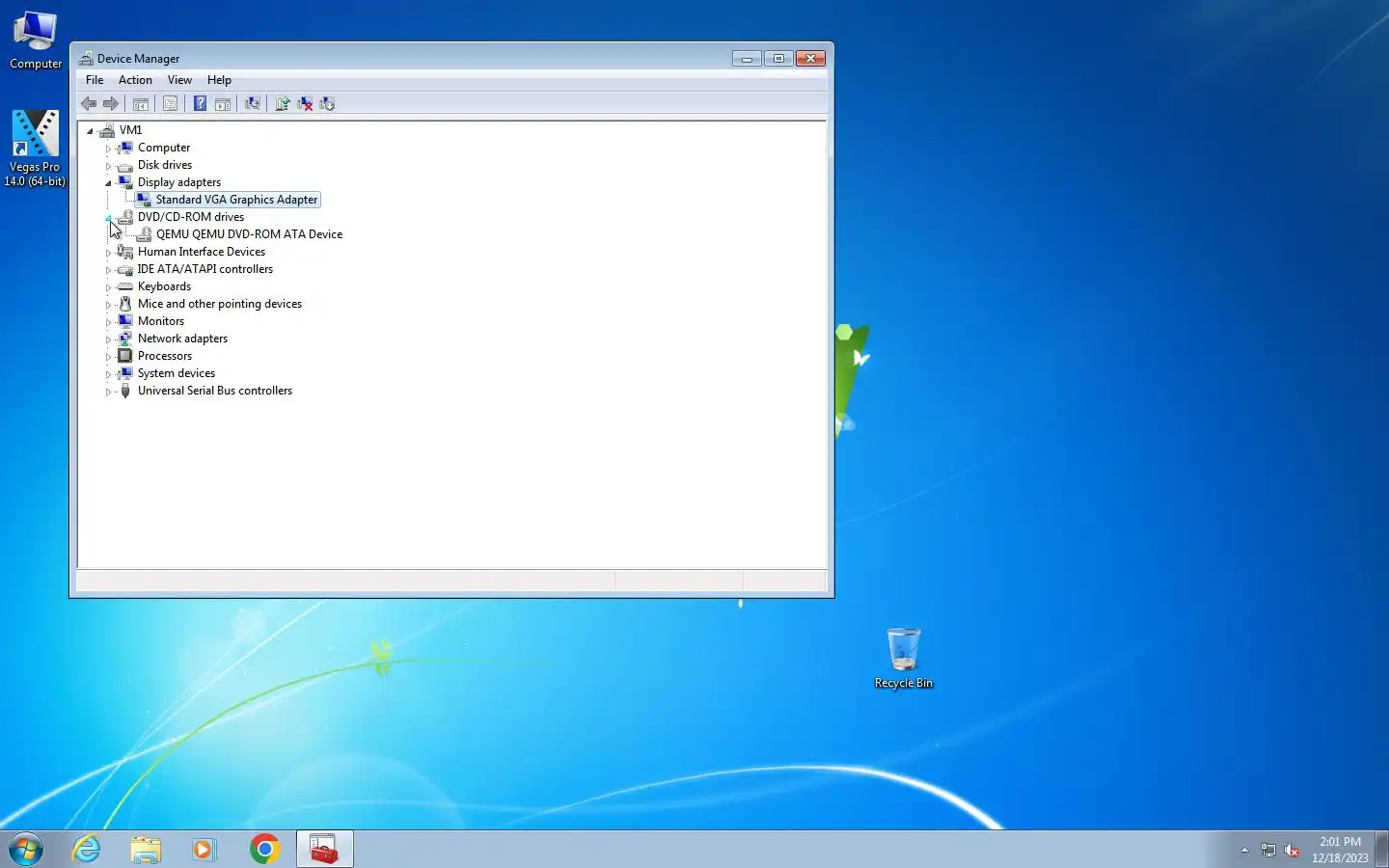1389x868 pixels.
Task: Launch Google Chrome from the taskbar
Action: 264,849
